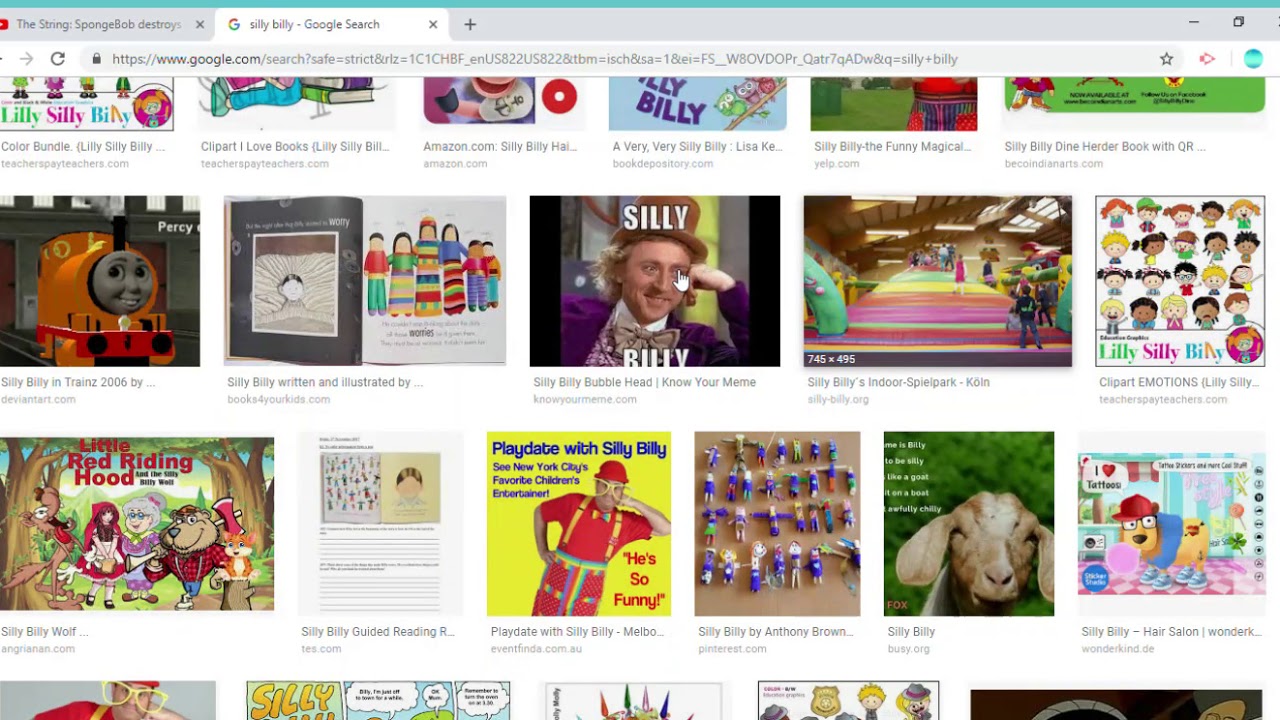Click 'Silly Billy – Hair Salon | wonderk...' caption
Screen dimensions: 1280x720
[x=1172, y=632]
